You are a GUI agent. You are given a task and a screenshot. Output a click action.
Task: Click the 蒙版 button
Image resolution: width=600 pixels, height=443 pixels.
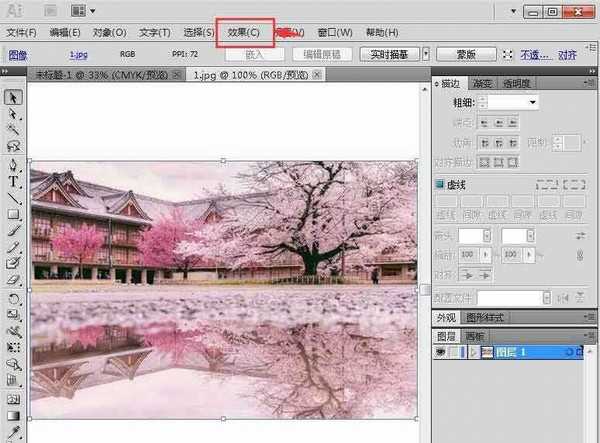[x=466, y=55]
